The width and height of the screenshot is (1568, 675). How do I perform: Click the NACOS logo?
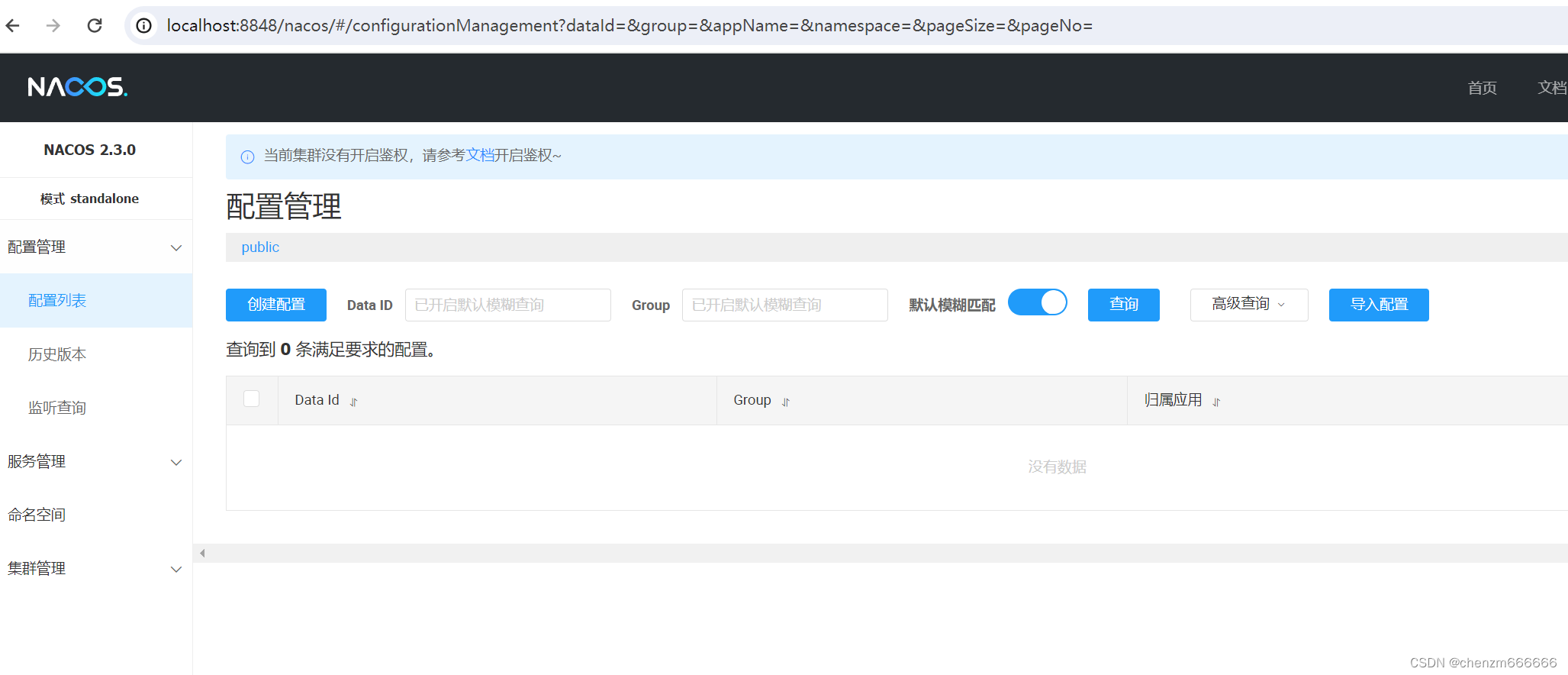[78, 87]
